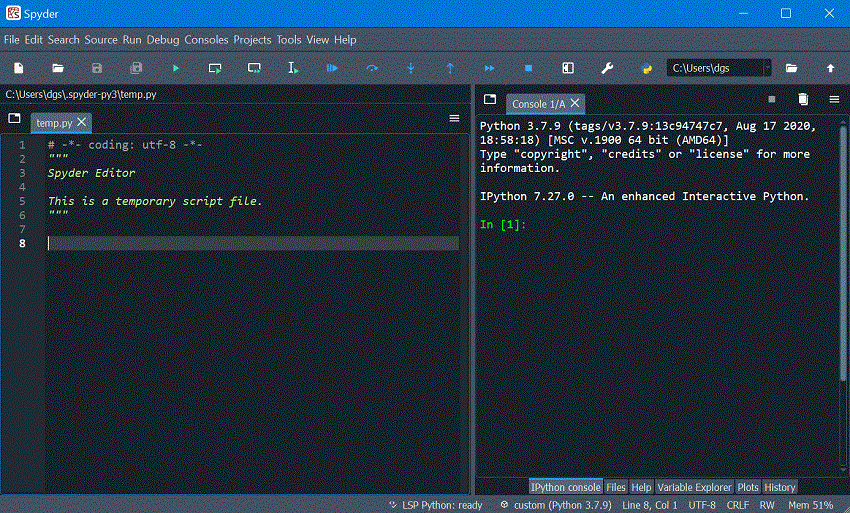Open Preferences with the wrench icon
This screenshot has width=850, height=513.
pos(607,68)
